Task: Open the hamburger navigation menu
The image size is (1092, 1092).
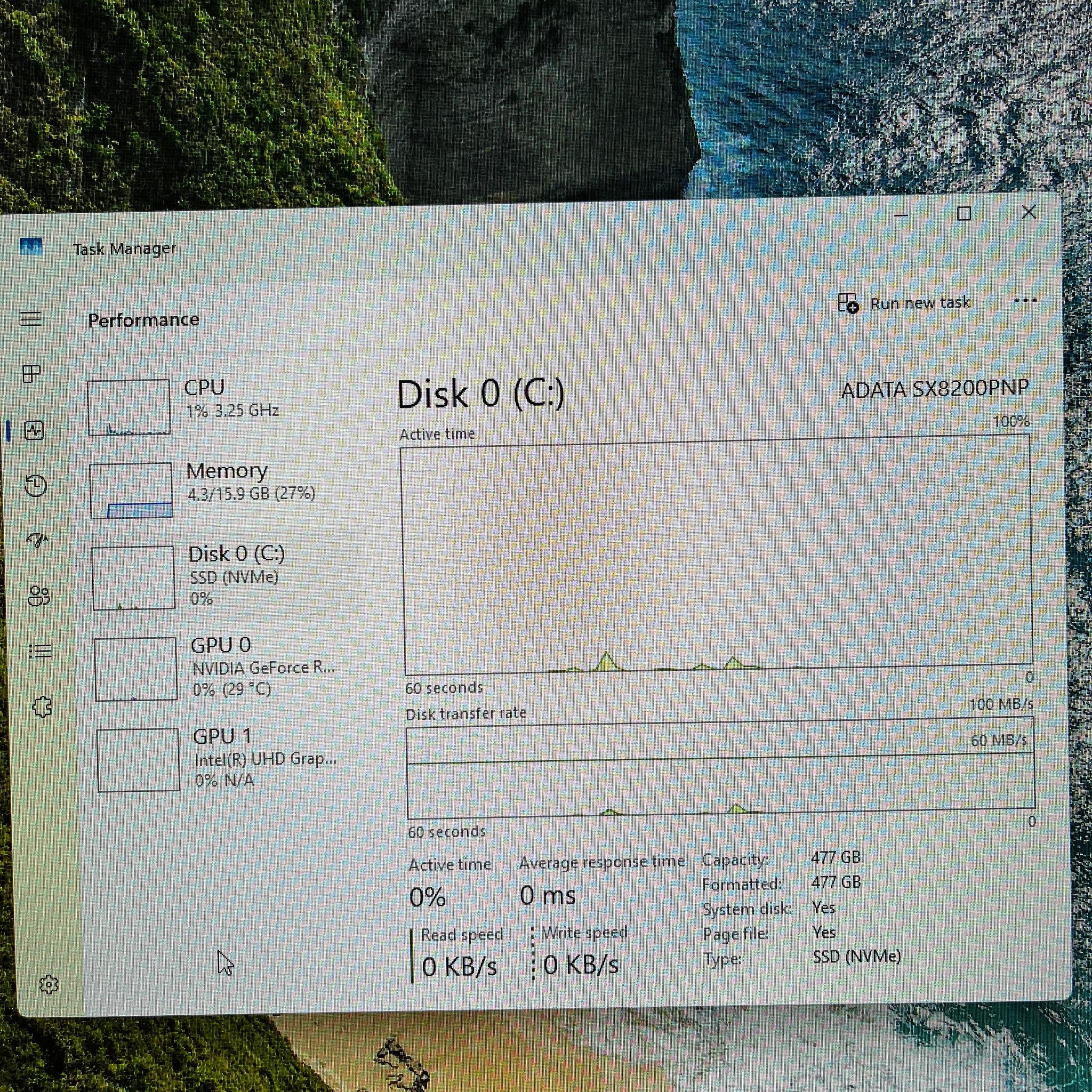Action: point(31,319)
